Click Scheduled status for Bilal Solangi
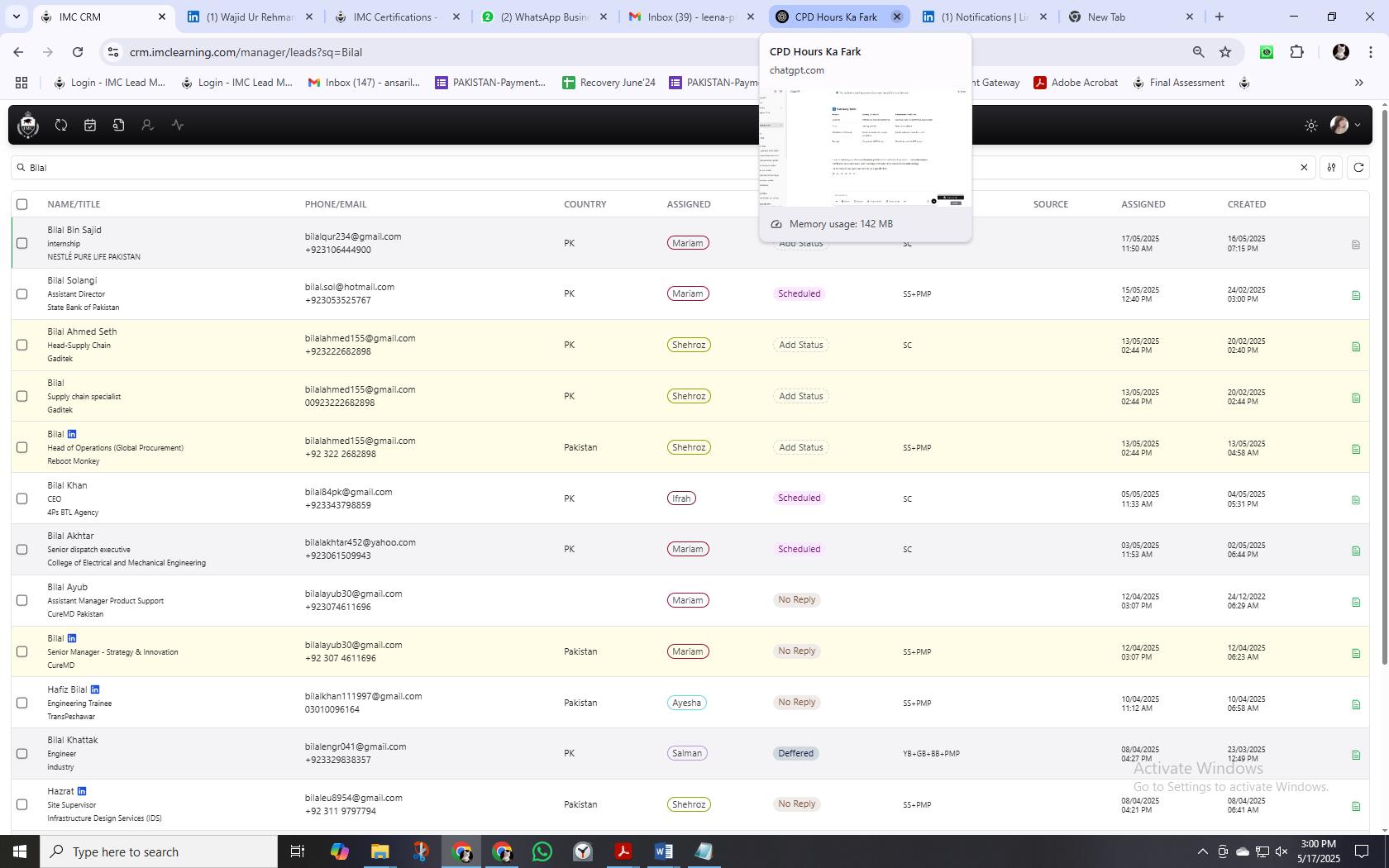1389x868 pixels. click(799, 293)
